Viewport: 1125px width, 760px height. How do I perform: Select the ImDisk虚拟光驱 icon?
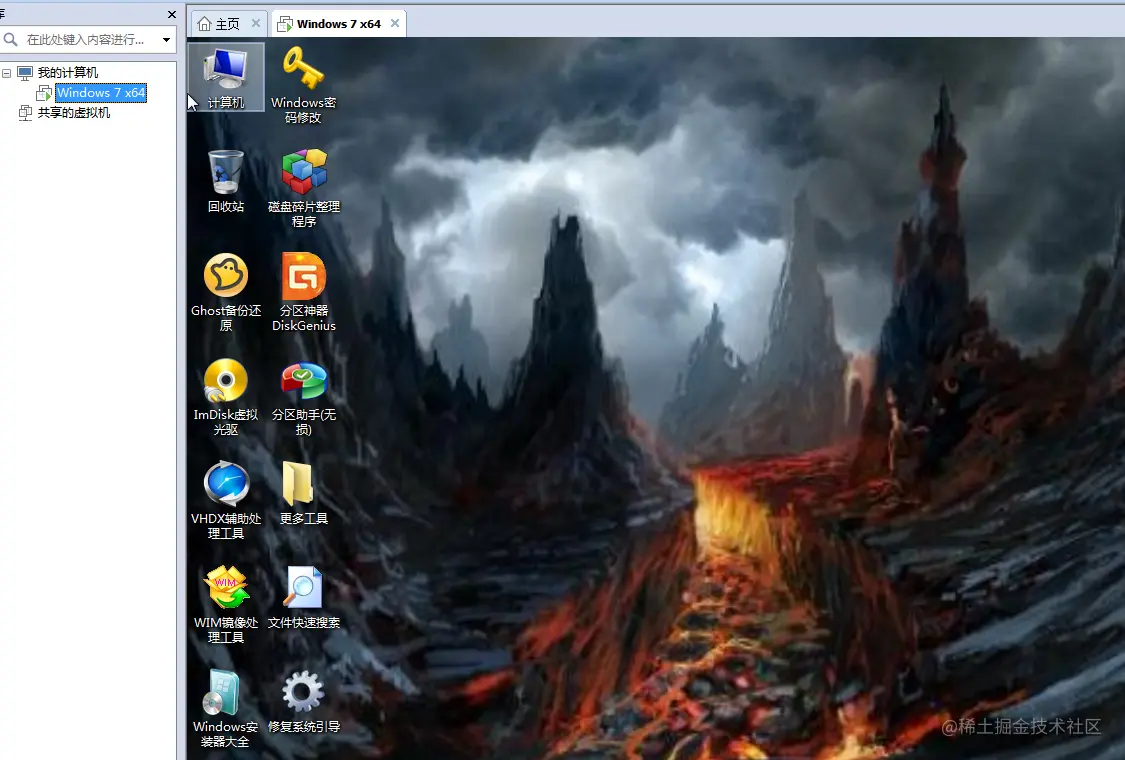[226, 396]
